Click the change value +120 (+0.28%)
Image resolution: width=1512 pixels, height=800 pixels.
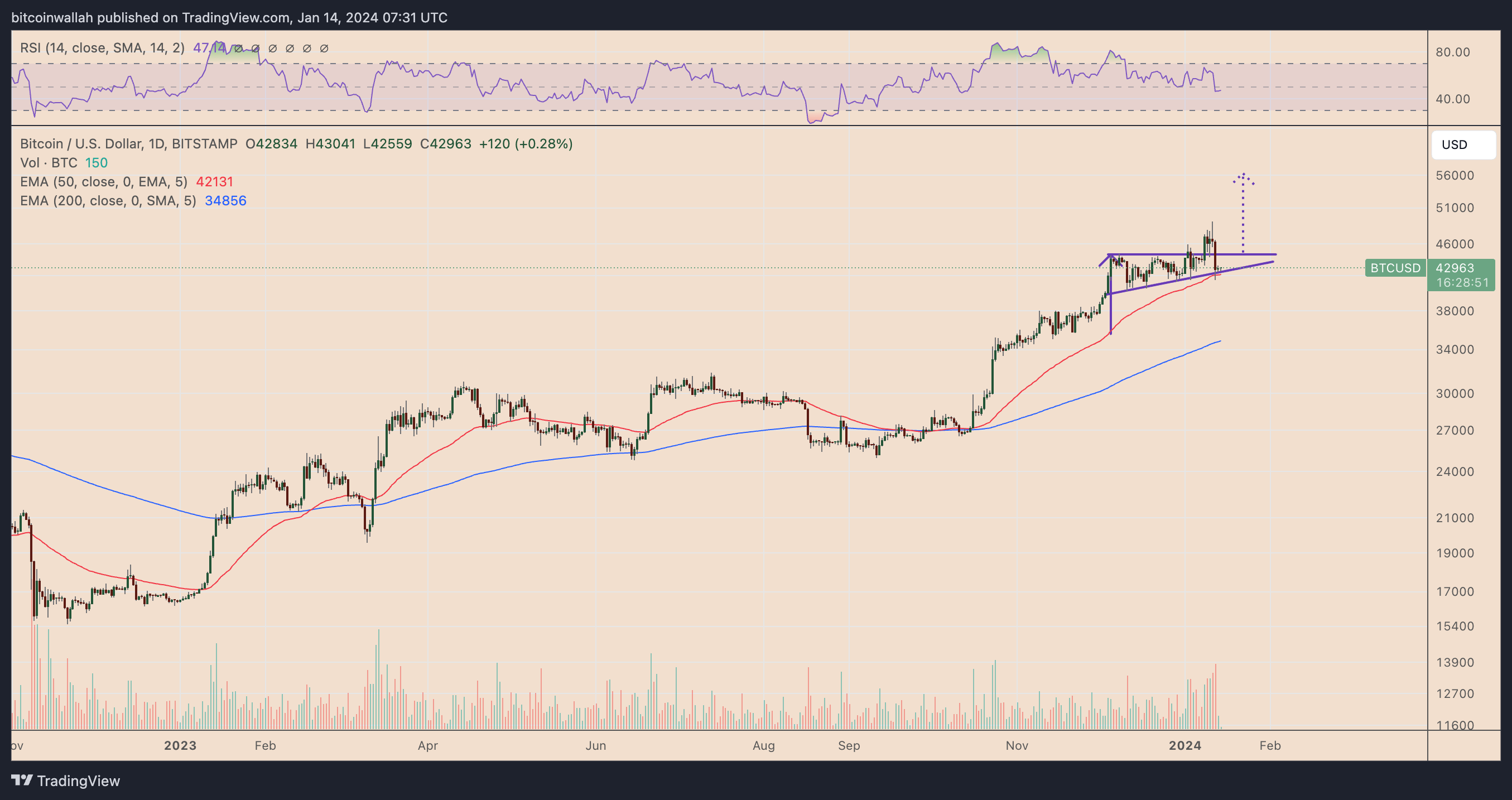pyautogui.click(x=526, y=144)
